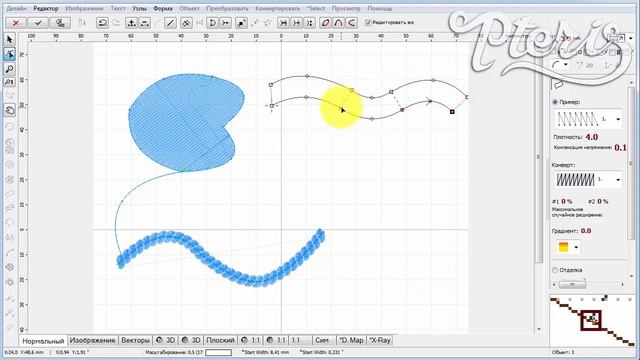Image resolution: width=640 pixels, height=360 pixels.
Task: Click the Градиент value 0.0
Action: click(586, 231)
